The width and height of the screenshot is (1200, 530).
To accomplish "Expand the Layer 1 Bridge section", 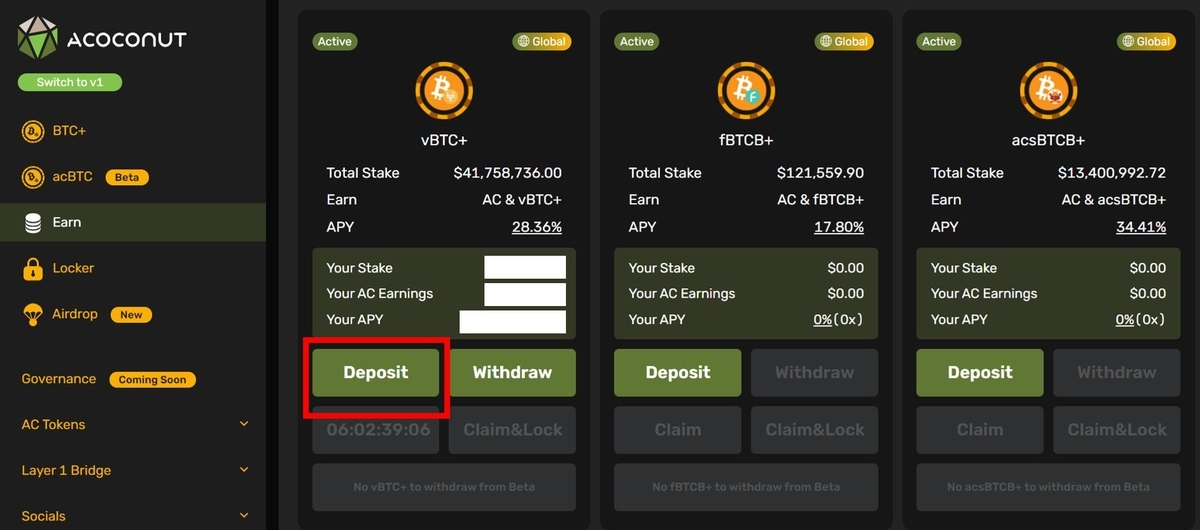I will pyautogui.click(x=133, y=470).
